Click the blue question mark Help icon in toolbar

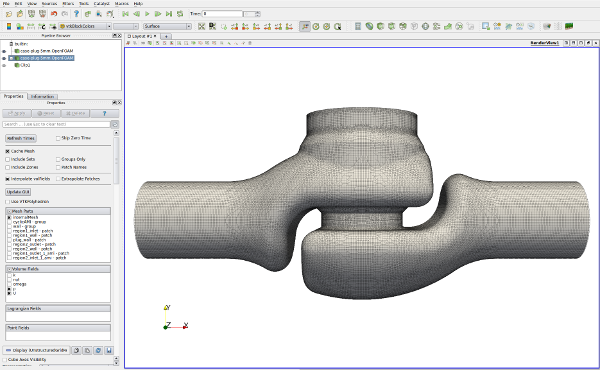pos(76,14)
